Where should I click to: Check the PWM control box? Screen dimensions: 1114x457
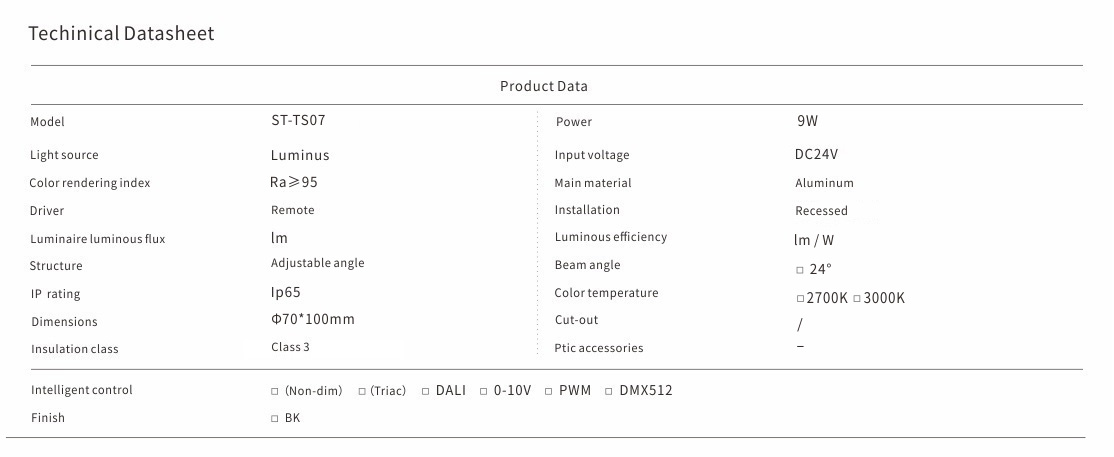[549, 391]
